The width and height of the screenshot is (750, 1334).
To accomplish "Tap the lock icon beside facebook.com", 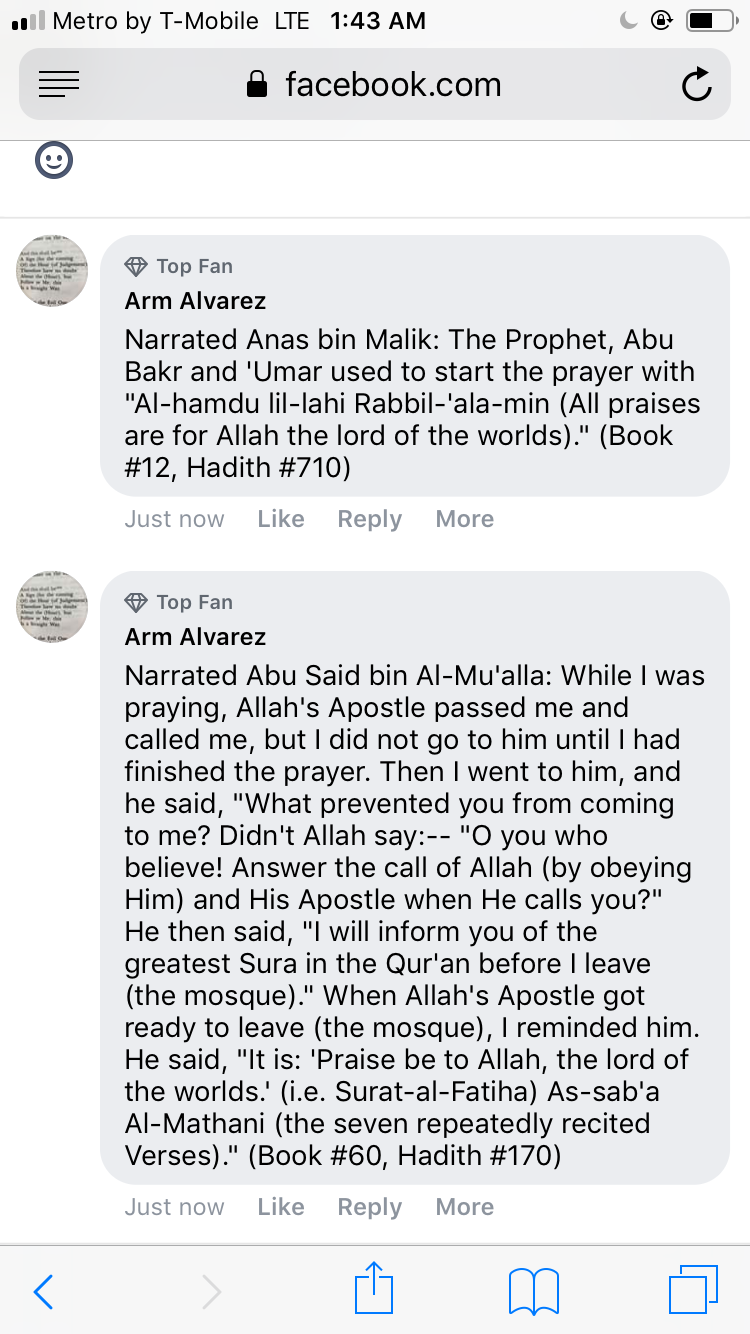I will (258, 85).
